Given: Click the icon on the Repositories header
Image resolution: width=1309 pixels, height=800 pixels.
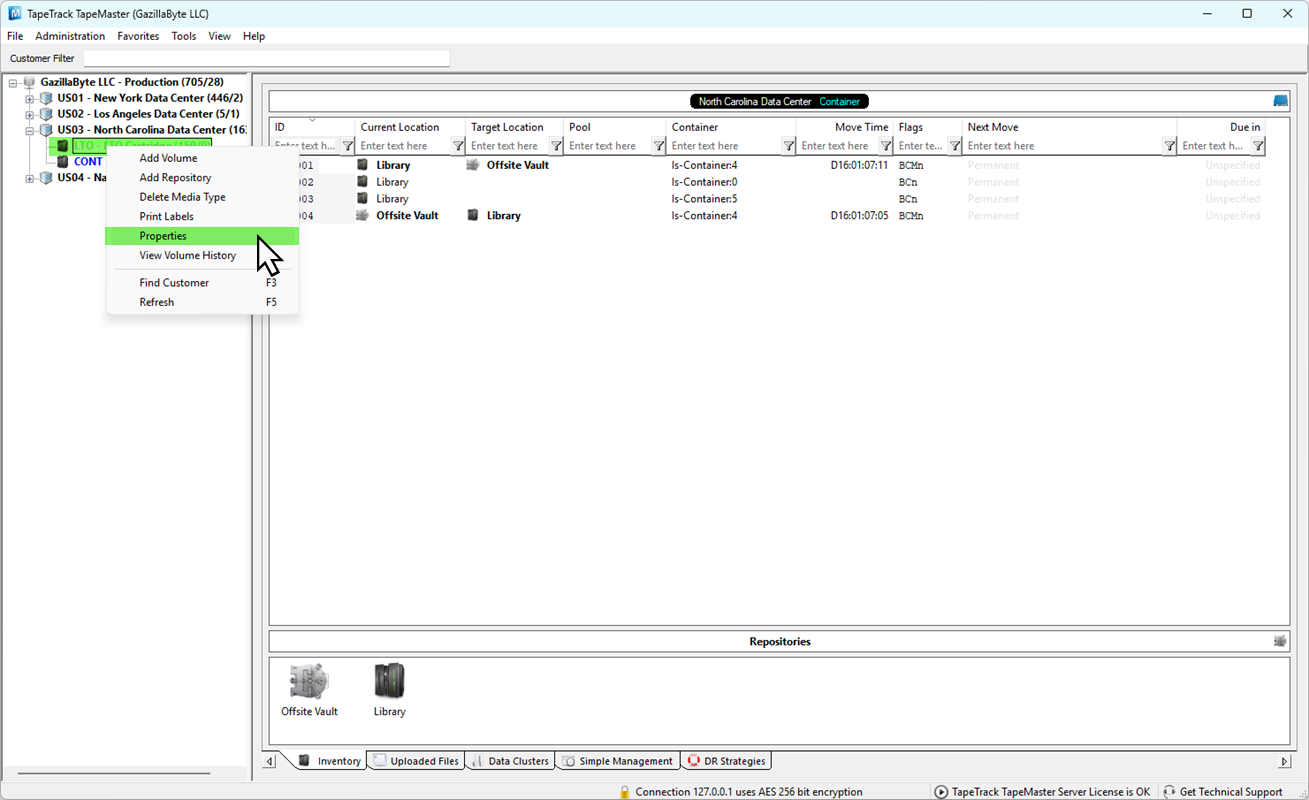Looking at the screenshot, I should click(x=1280, y=641).
